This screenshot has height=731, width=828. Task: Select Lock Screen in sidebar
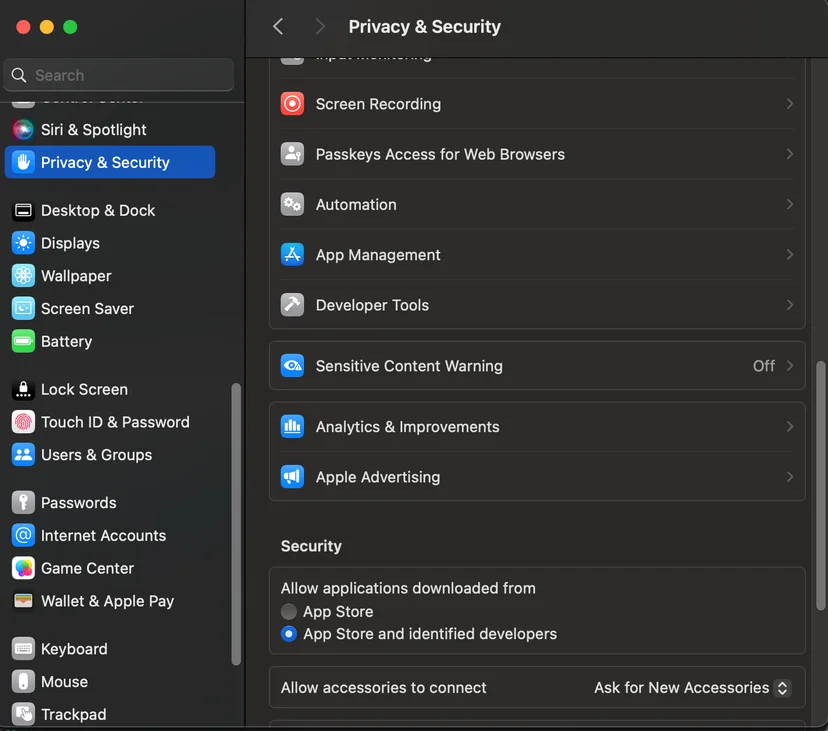point(110,390)
